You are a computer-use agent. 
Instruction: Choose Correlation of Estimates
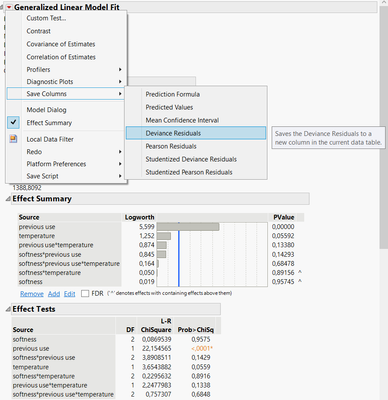coord(61,57)
